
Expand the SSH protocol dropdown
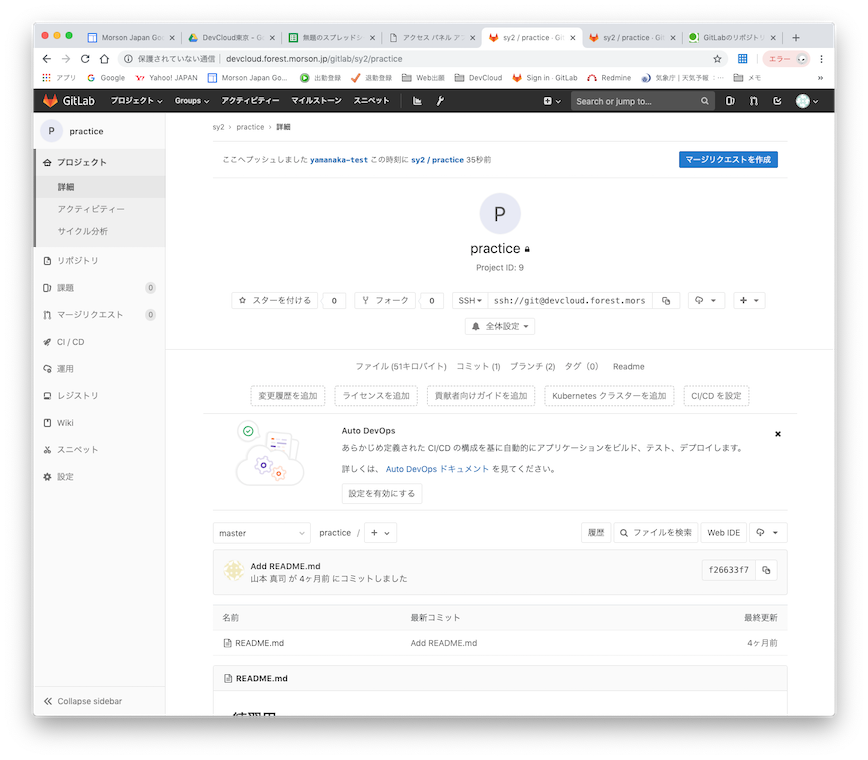click(x=470, y=300)
